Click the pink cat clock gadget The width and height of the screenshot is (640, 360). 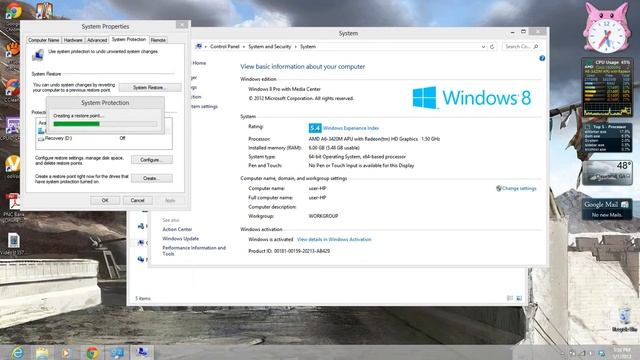pos(607,29)
